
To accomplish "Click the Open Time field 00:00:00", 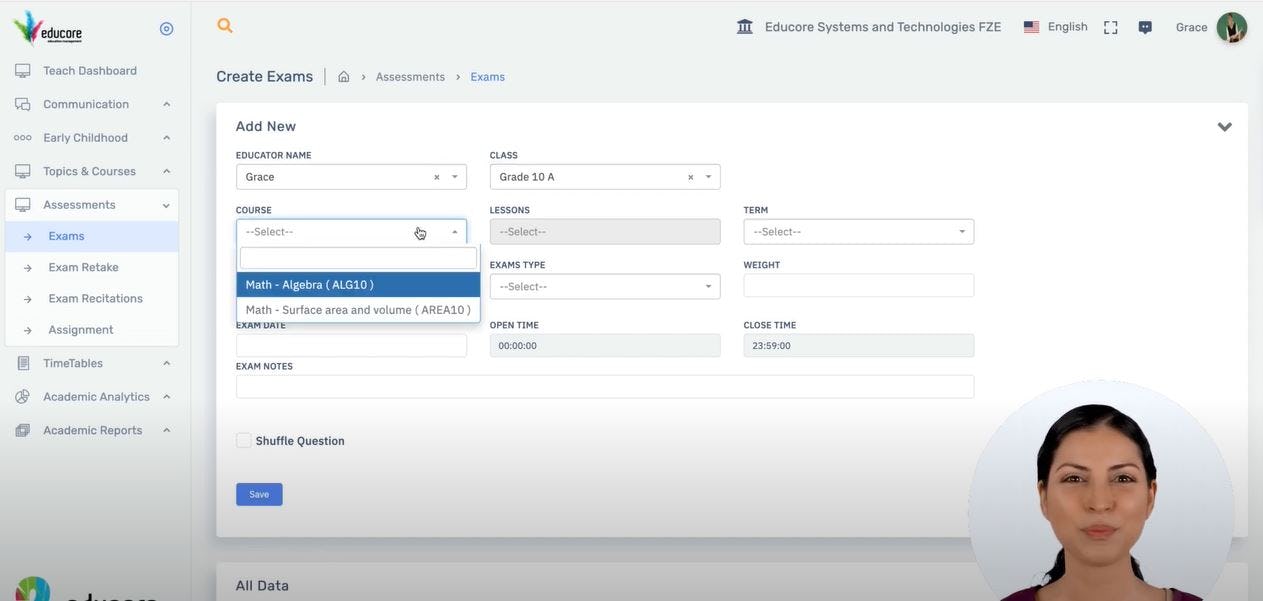I will coord(604,346).
